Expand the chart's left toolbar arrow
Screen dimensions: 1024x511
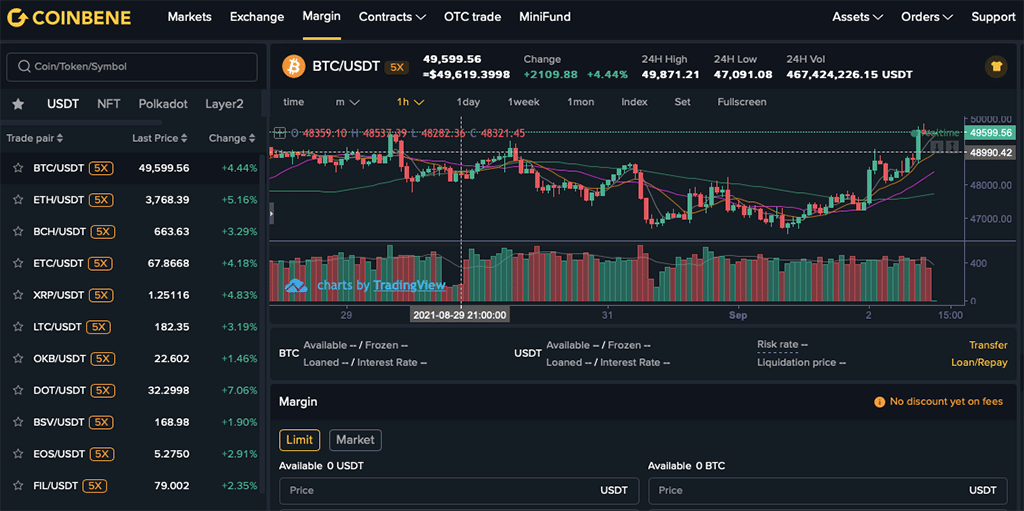point(272,214)
